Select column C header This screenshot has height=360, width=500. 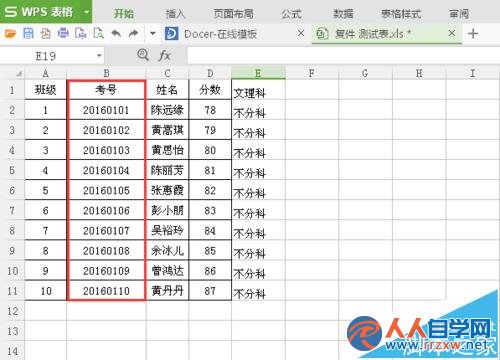coord(167,73)
